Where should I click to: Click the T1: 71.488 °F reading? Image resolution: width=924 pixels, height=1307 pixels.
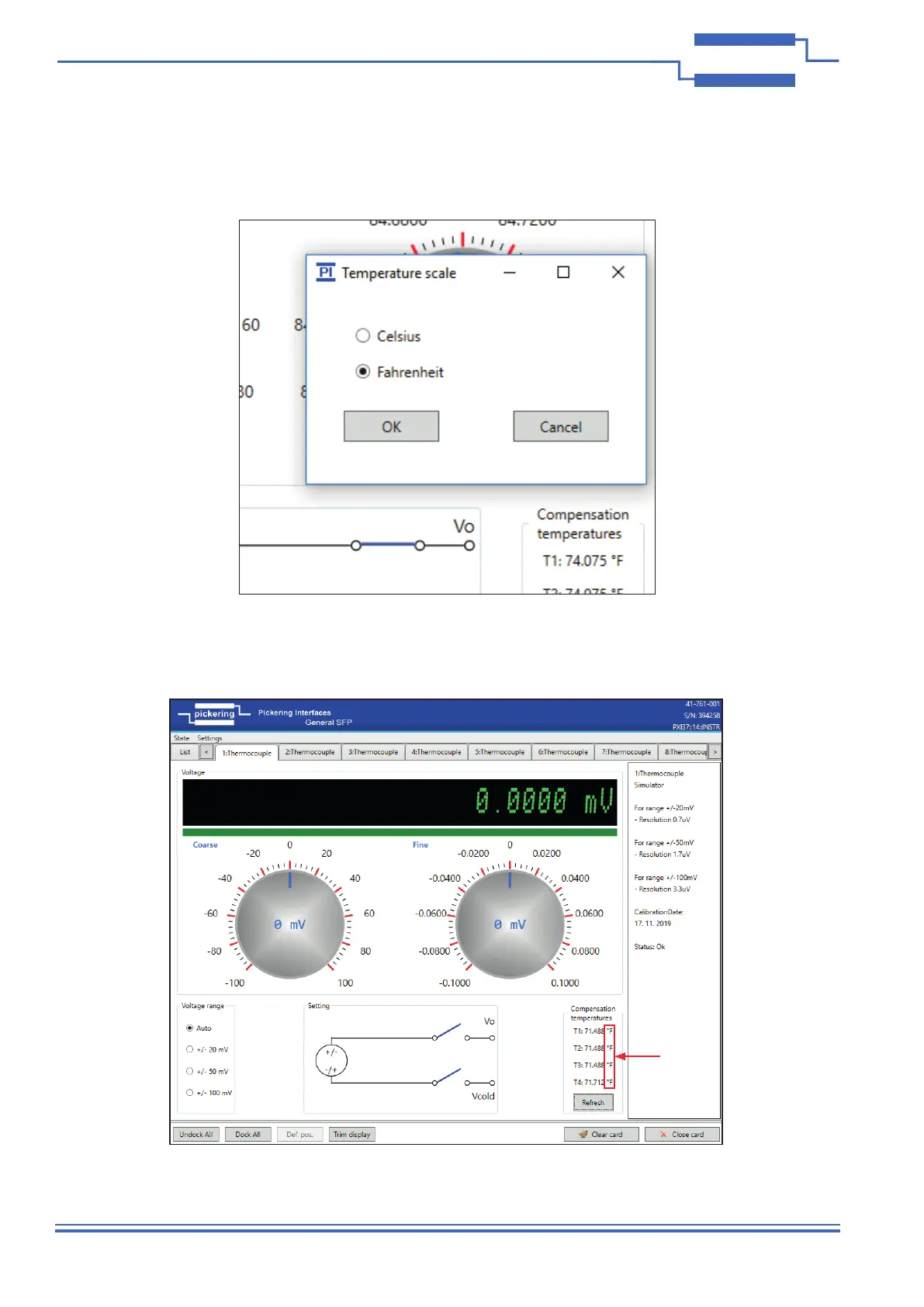pyautogui.click(x=593, y=1031)
